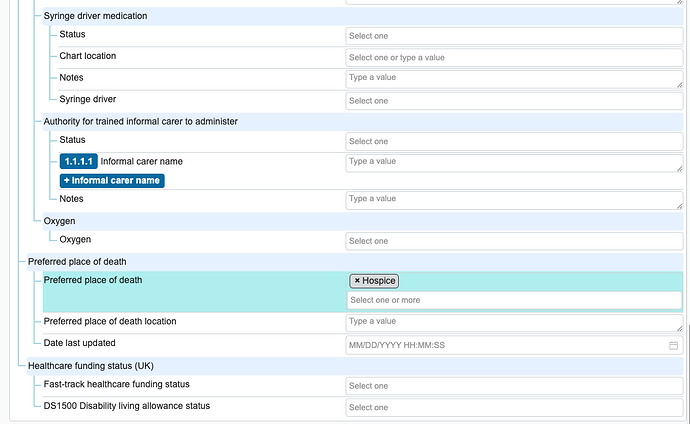The height and width of the screenshot is (424, 690).
Task: Select the Preferred place of death section header
Action: (x=355, y=262)
